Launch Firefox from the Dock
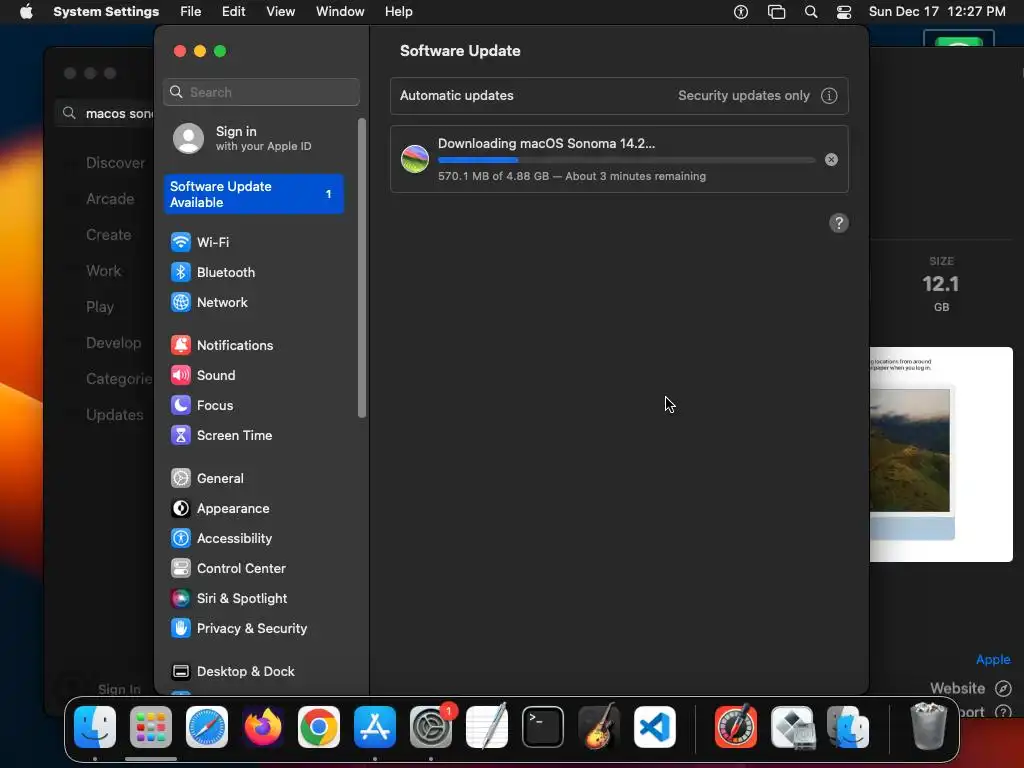Viewport: 1024px width, 768px height. click(263, 727)
